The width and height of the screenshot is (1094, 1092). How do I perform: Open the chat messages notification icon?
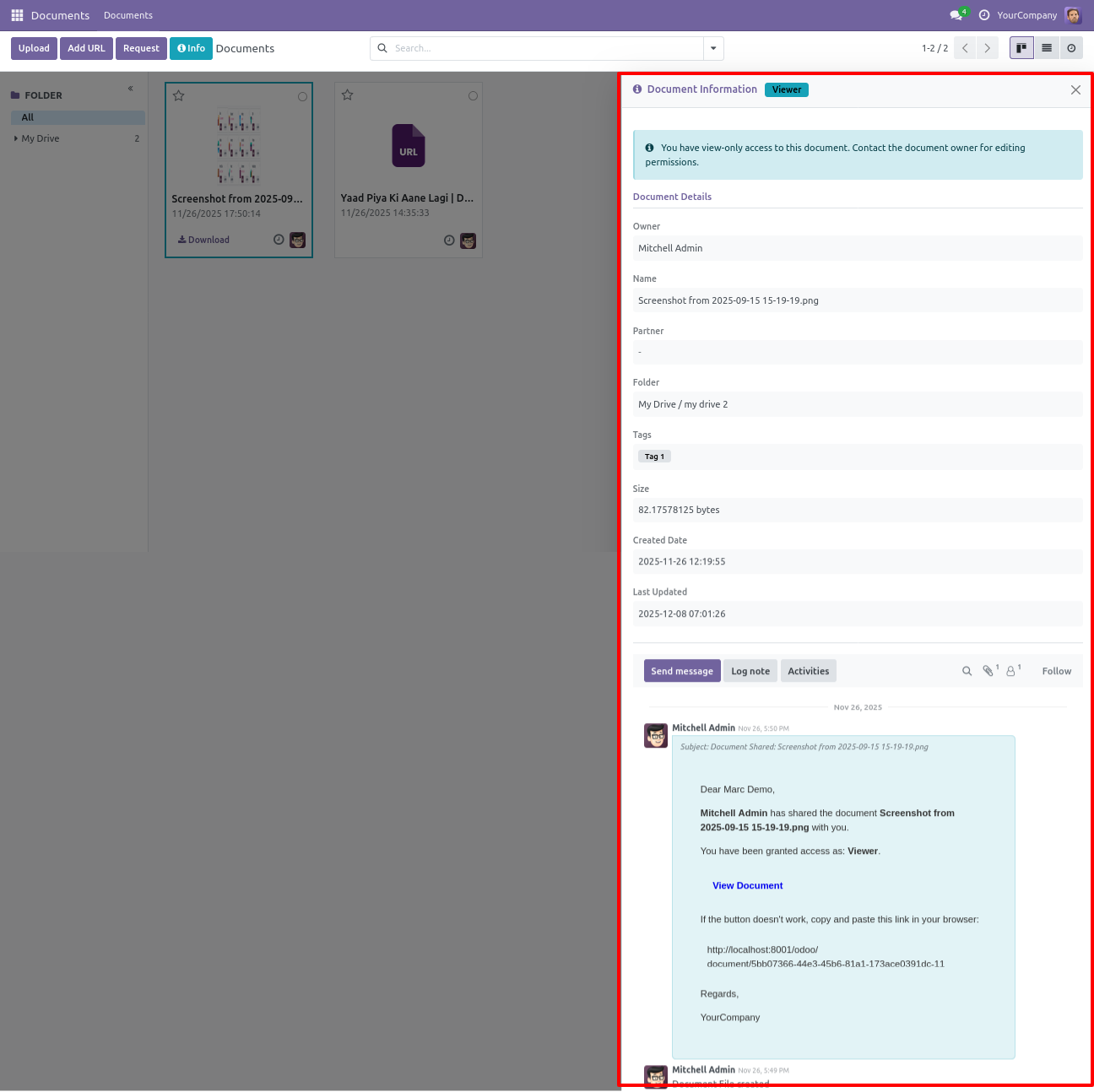(956, 15)
